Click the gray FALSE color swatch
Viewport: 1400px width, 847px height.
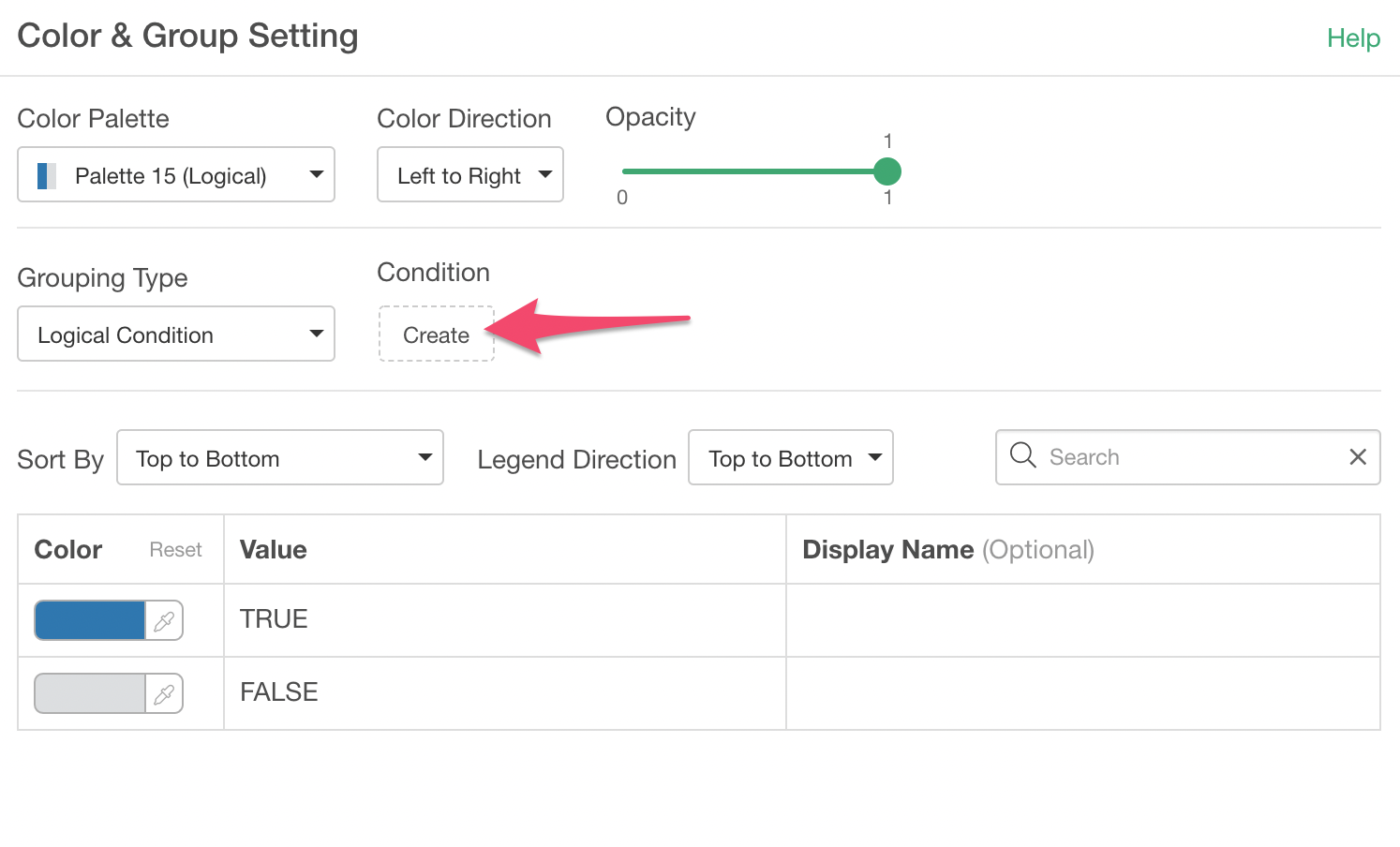point(90,694)
